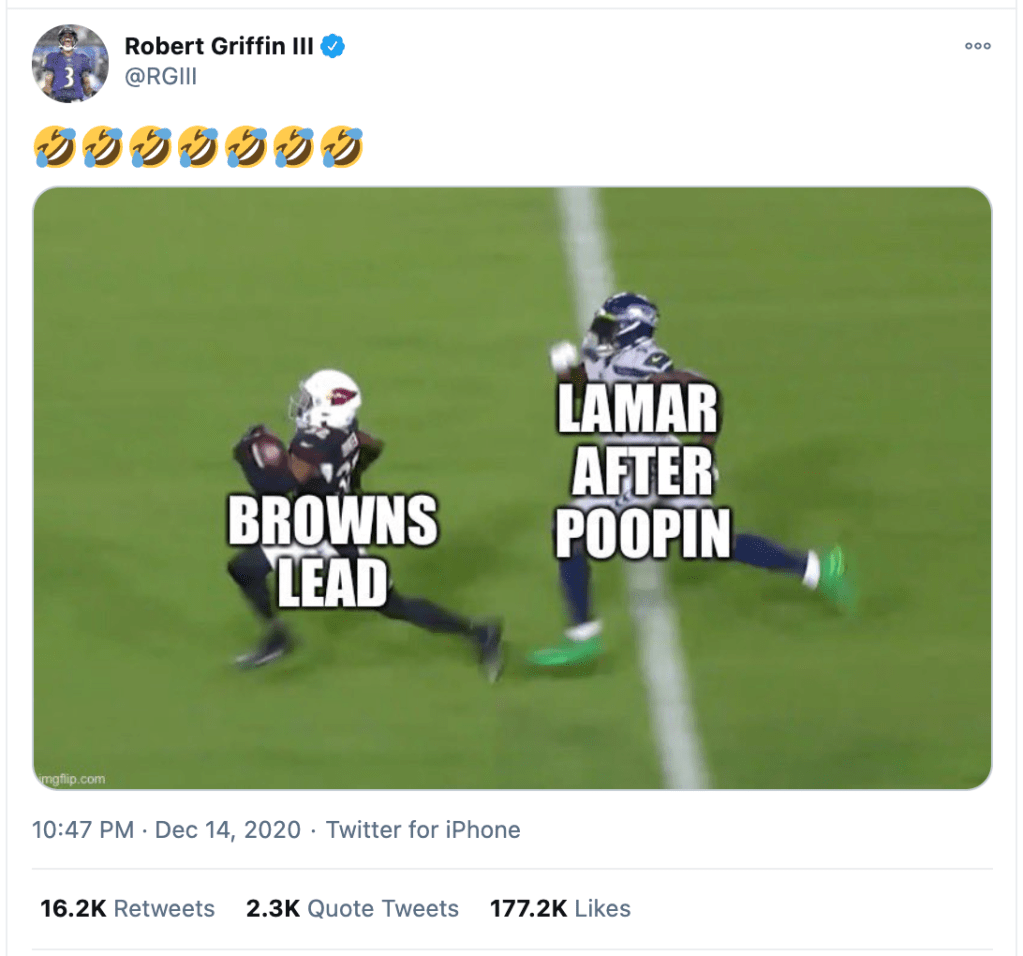Image resolution: width=1023 pixels, height=956 pixels.
Task: Click the @RGIII handle
Action: coord(160,76)
